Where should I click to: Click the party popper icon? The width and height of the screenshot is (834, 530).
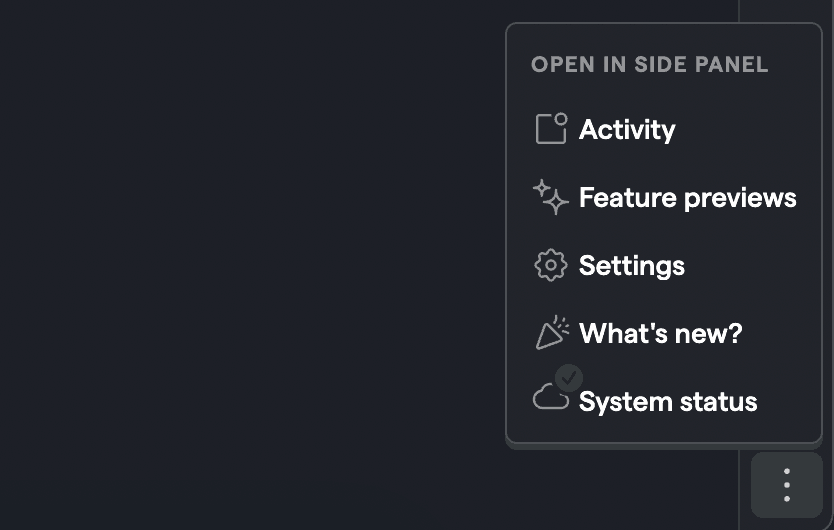[552, 333]
